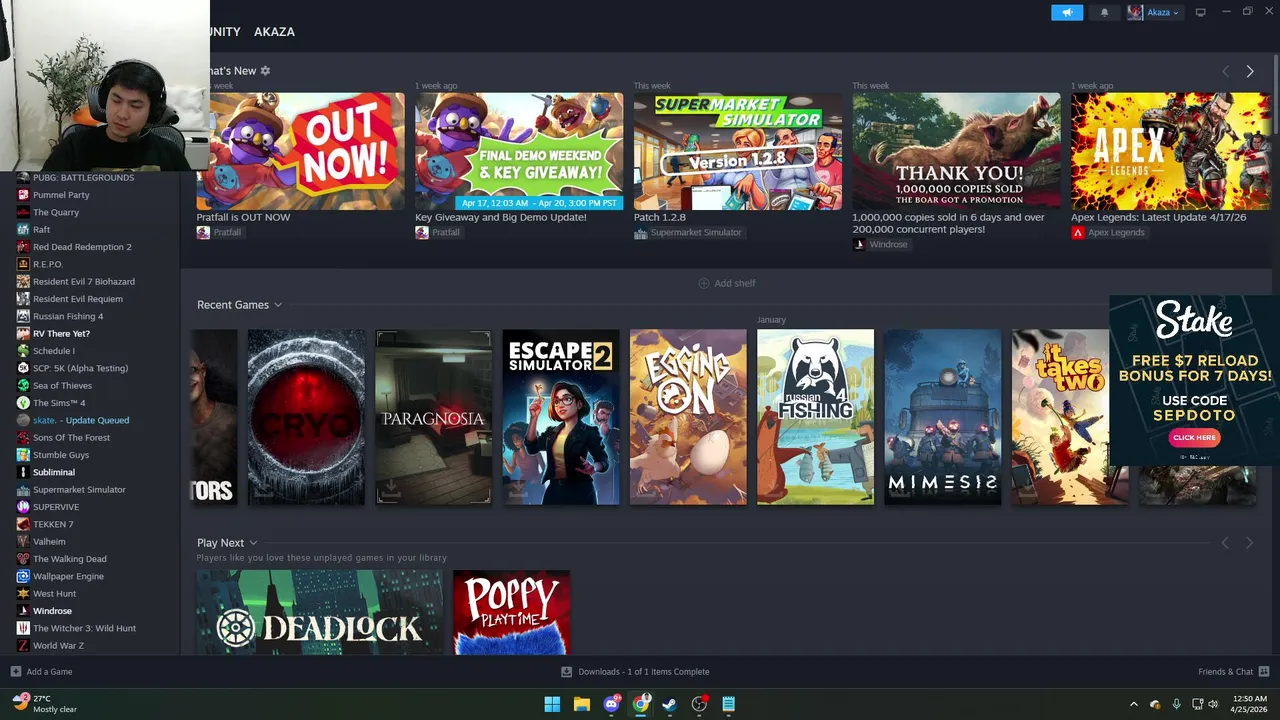Click Add a Game button
The height and width of the screenshot is (720, 1280).
pyautogui.click(x=41, y=672)
